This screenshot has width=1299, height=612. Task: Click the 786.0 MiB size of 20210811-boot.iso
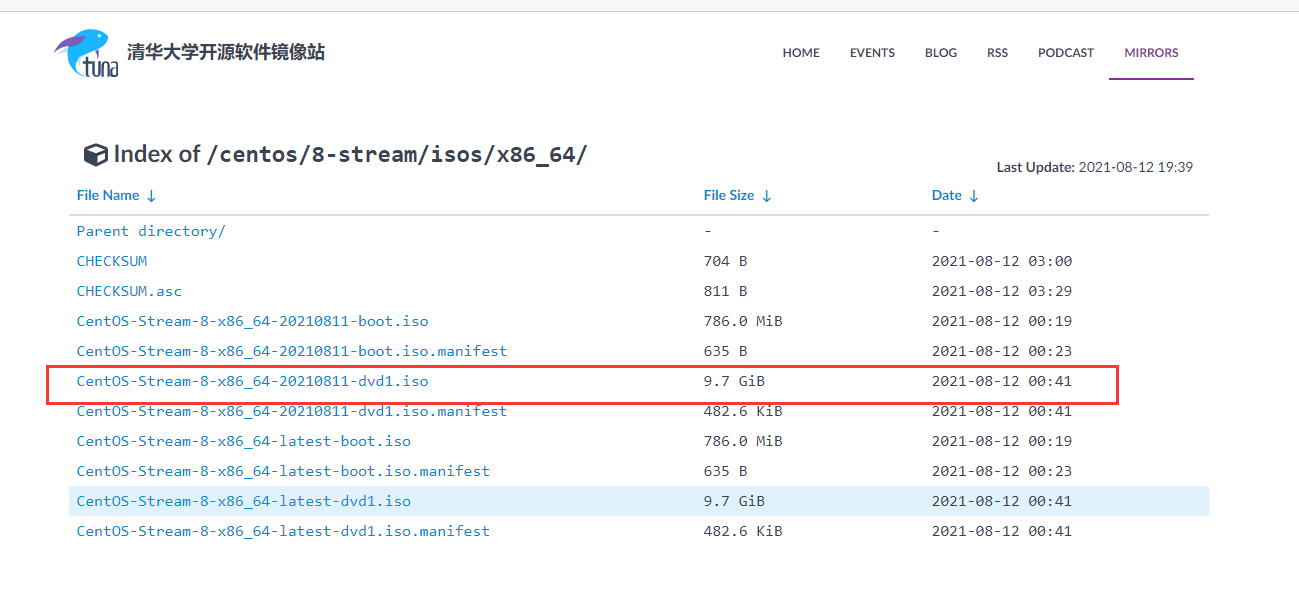(743, 321)
